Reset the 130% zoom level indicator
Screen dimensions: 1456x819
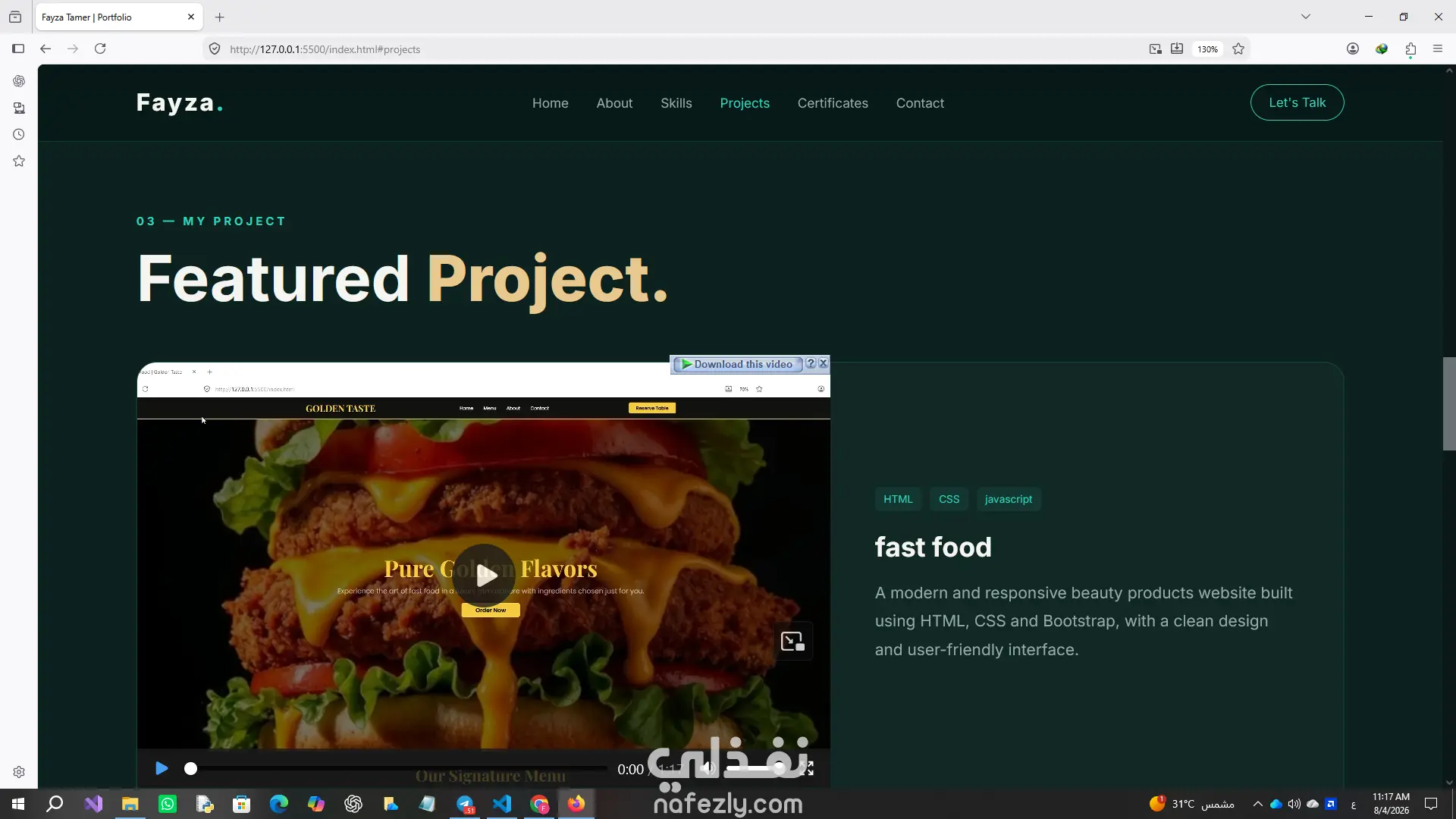tap(1207, 49)
